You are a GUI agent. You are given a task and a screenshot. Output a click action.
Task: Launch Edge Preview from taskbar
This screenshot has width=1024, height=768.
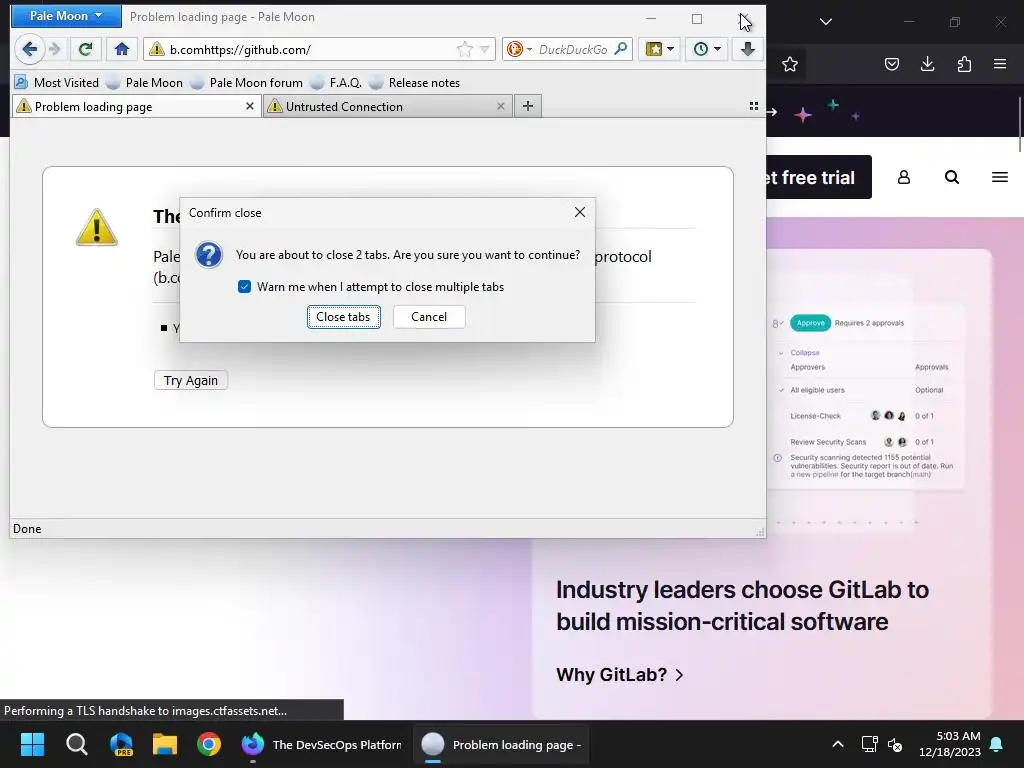coord(121,744)
